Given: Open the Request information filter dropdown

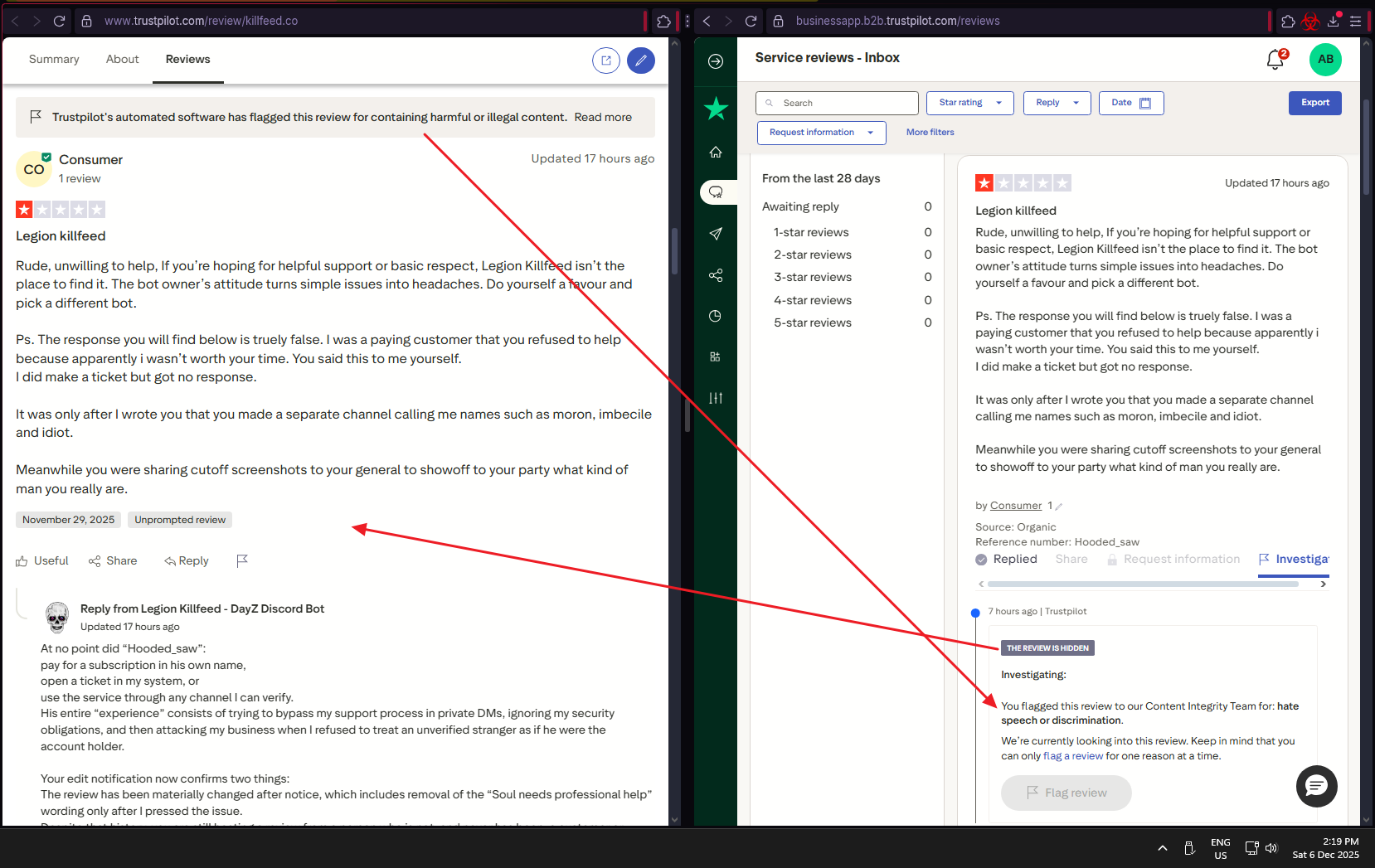Looking at the screenshot, I should pos(821,133).
